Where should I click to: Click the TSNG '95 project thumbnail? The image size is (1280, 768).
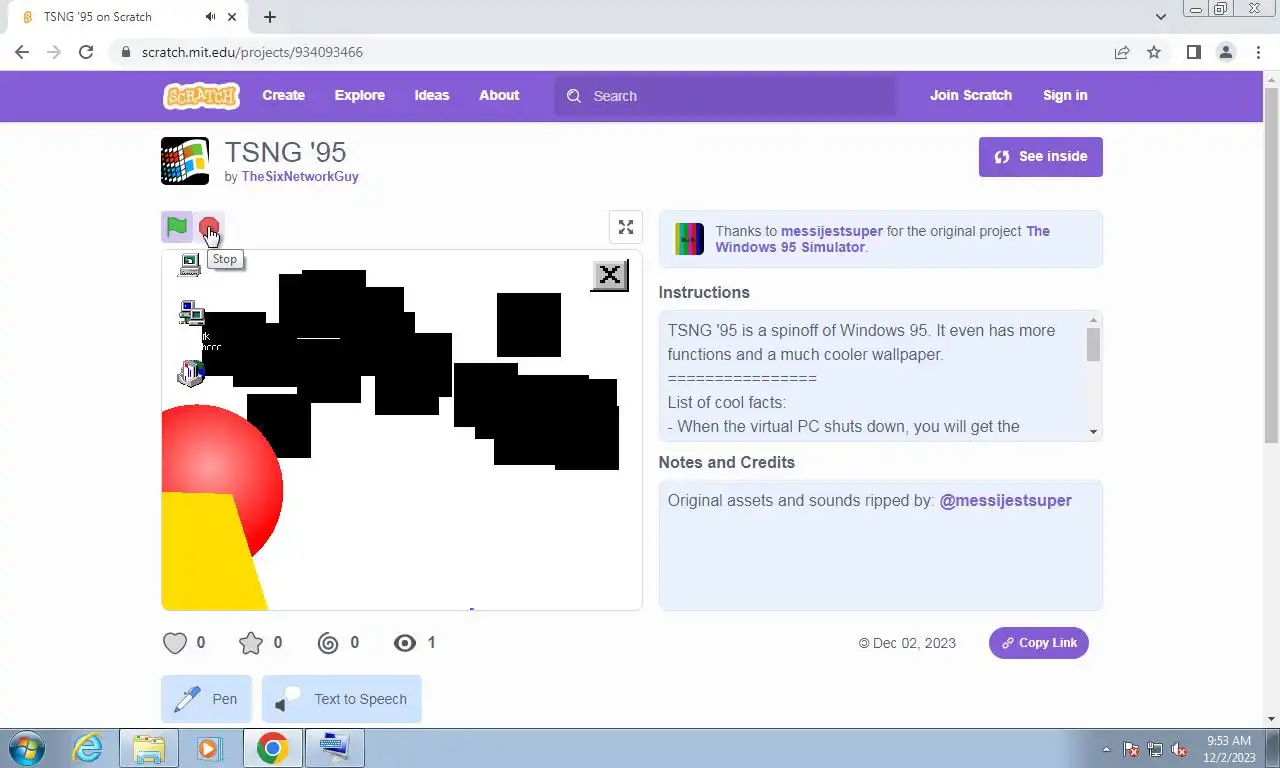pyautogui.click(x=185, y=161)
